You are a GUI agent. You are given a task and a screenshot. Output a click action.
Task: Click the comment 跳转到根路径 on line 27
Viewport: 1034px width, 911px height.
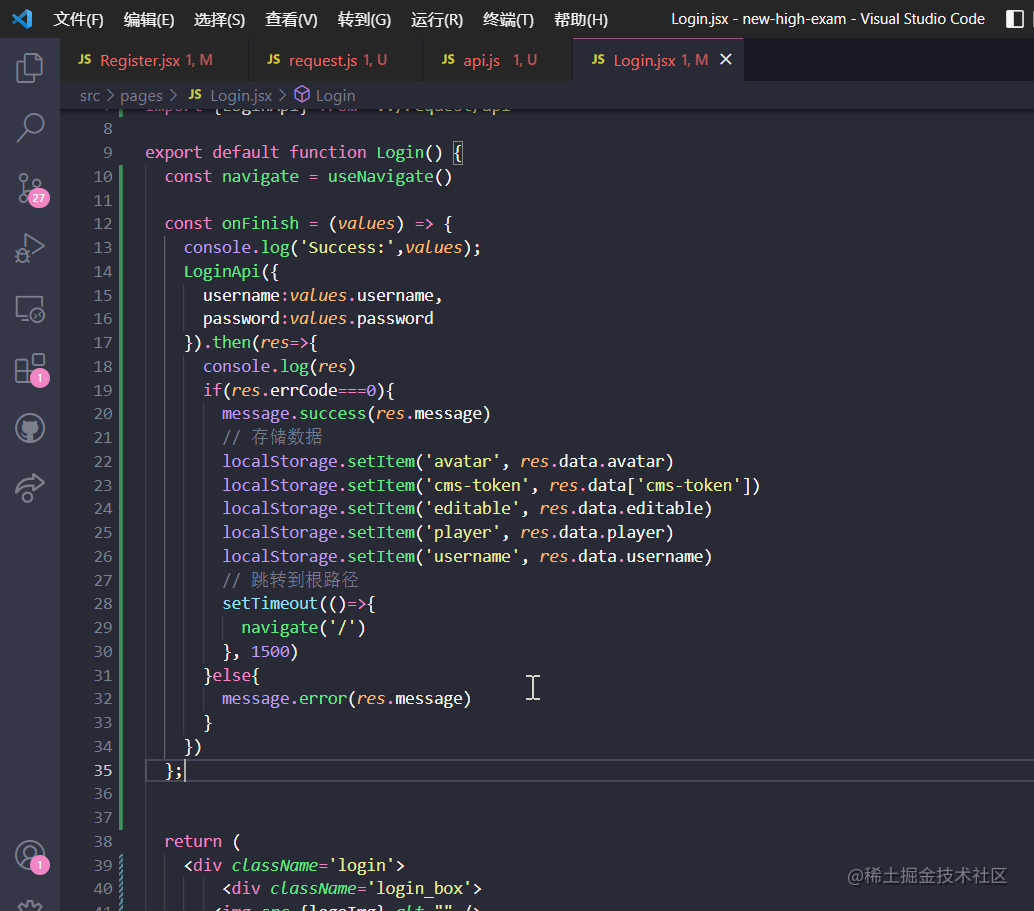tap(290, 581)
